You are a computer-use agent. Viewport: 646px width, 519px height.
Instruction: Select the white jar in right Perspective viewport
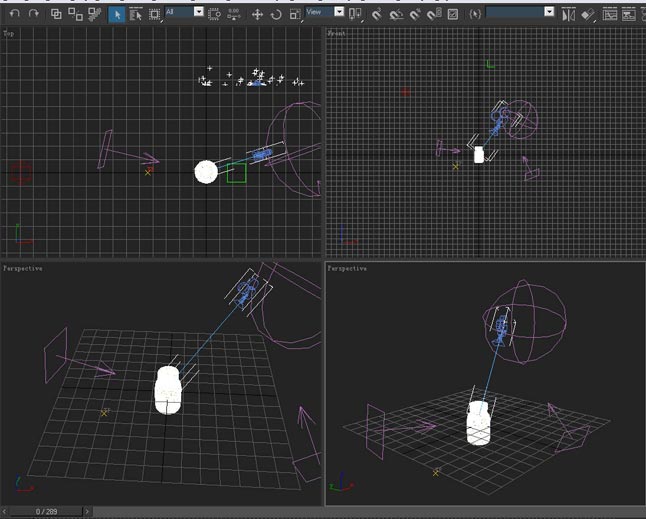tap(478, 423)
